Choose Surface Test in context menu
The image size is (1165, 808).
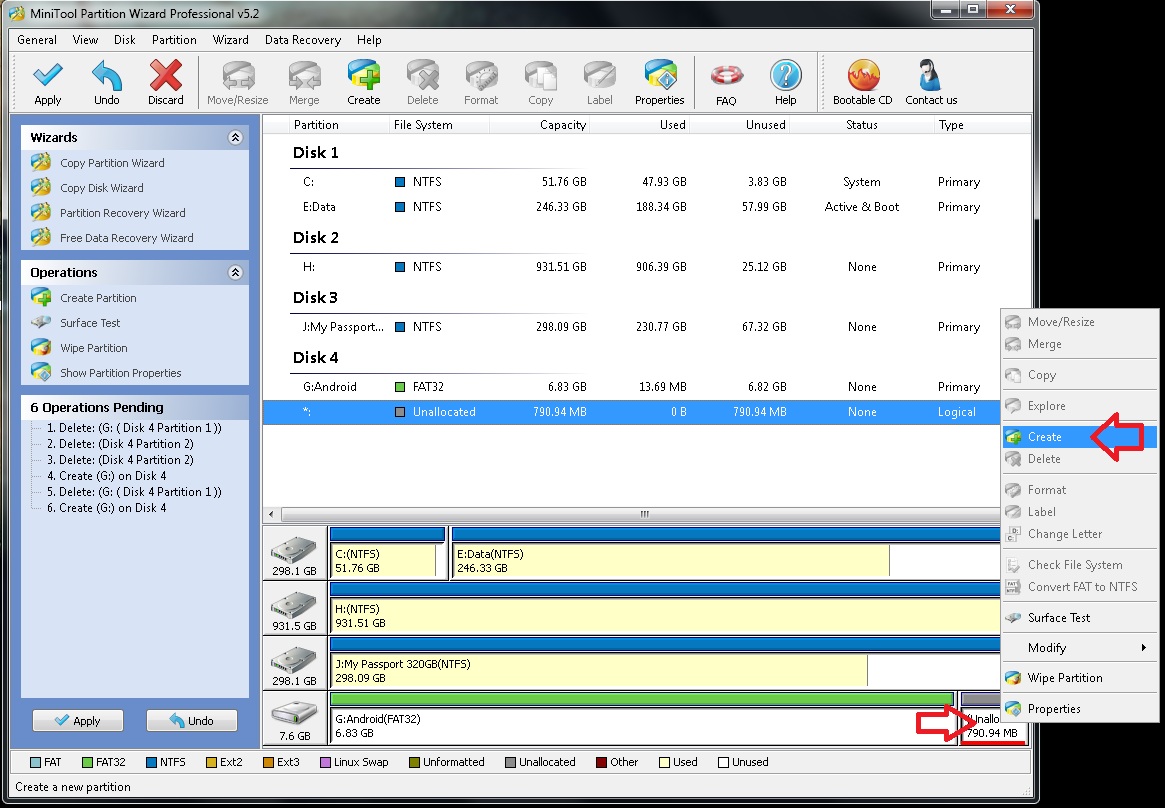pos(1079,618)
